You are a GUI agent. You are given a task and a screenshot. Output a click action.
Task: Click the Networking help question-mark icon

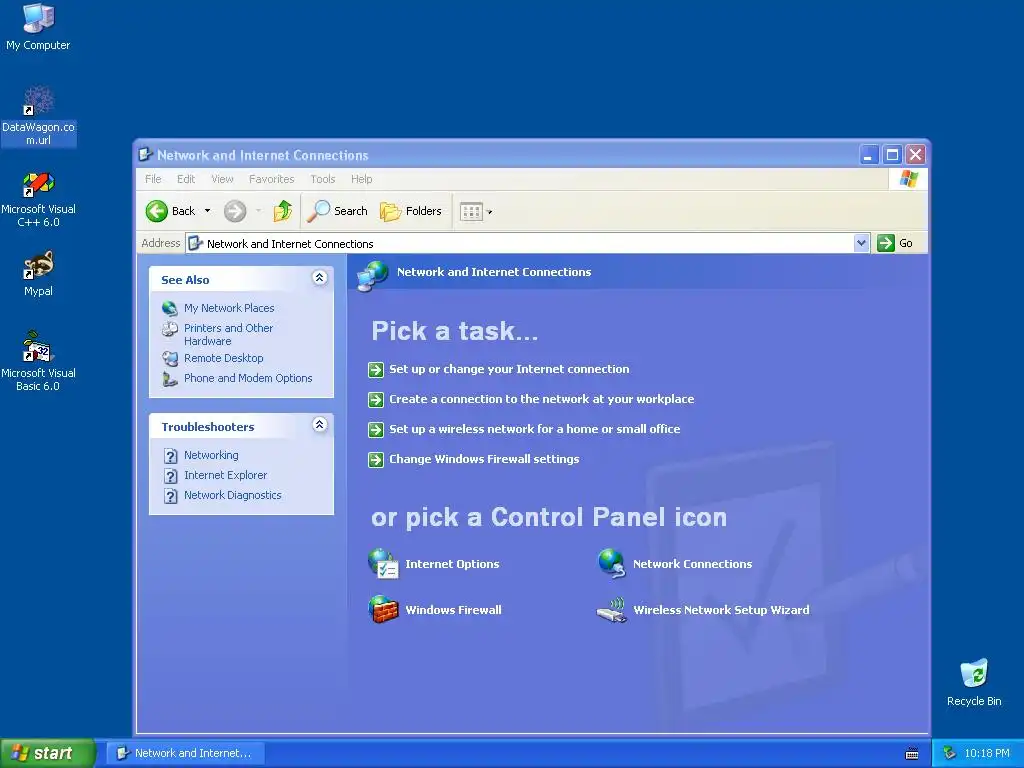[170, 456]
